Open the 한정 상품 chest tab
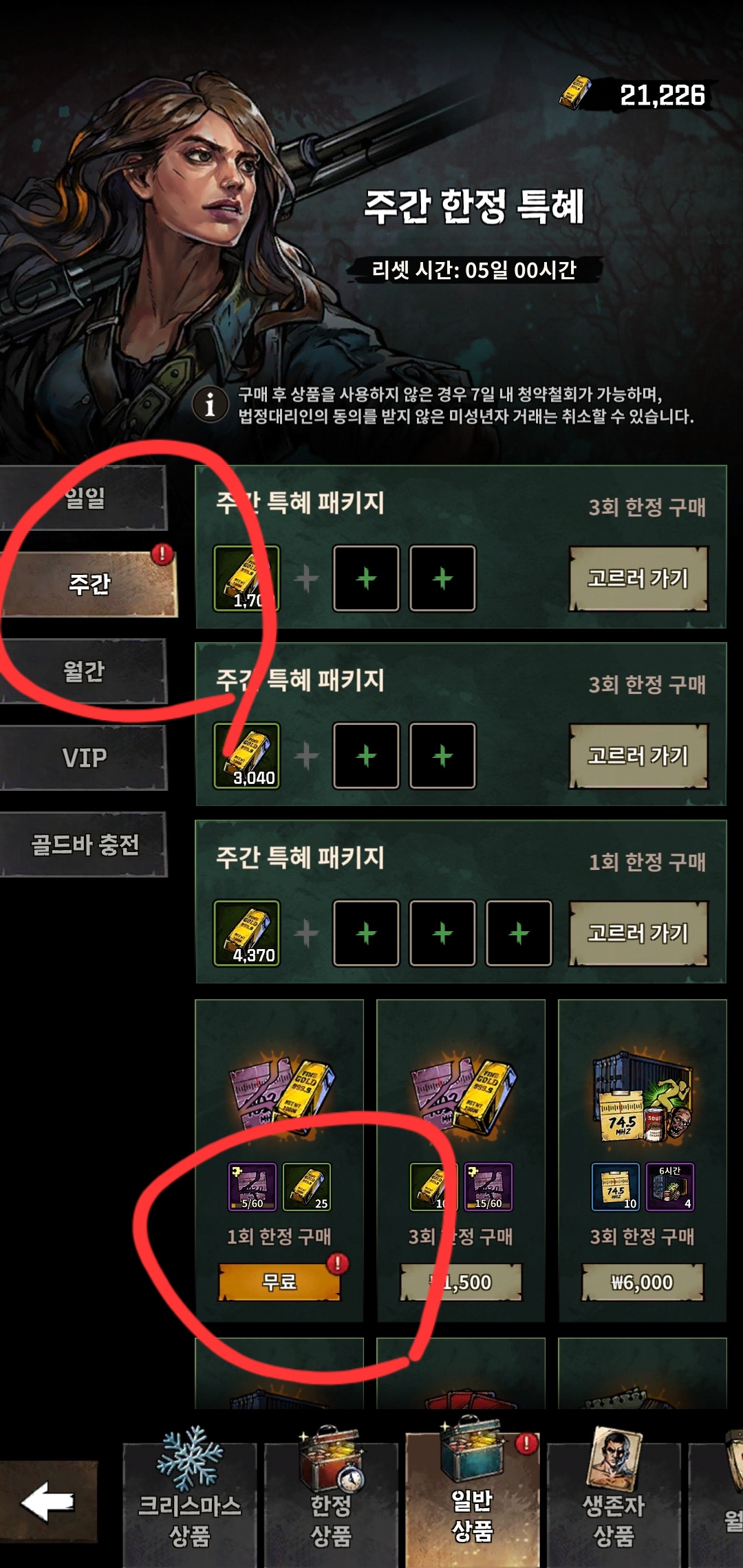Image resolution: width=743 pixels, height=1568 pixels. pyautogui.click(x=331, y=1494)
